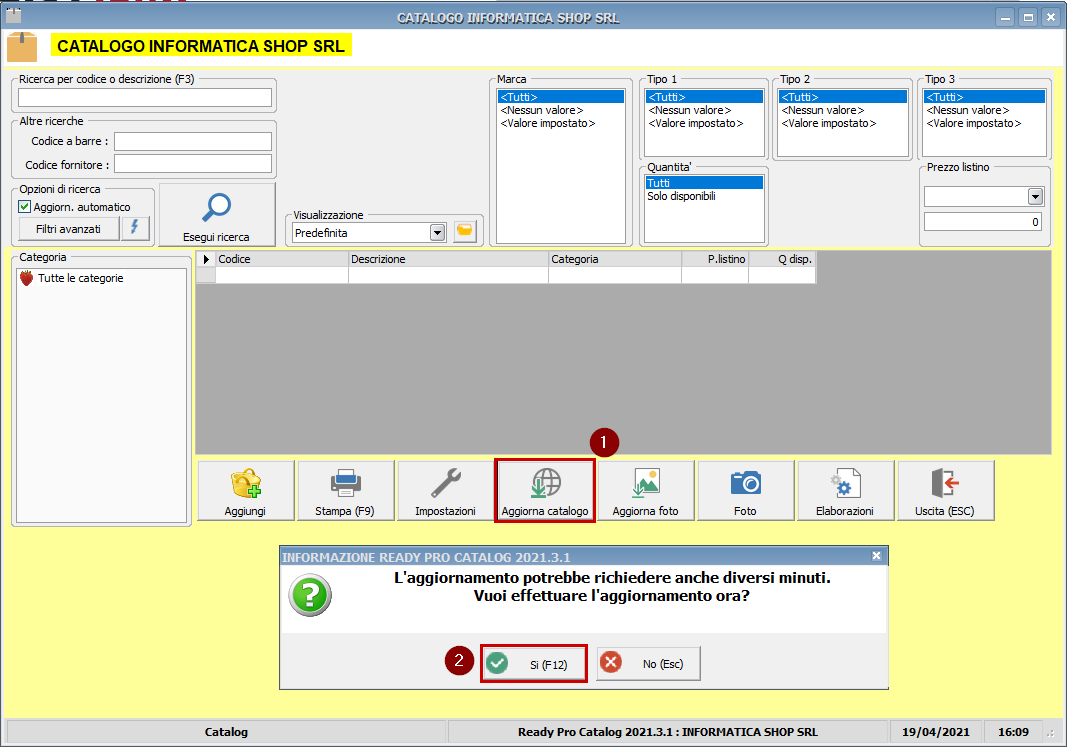Click the strawberry icon for Tutte le categorie
The image size is (1067, 747).
27,278
